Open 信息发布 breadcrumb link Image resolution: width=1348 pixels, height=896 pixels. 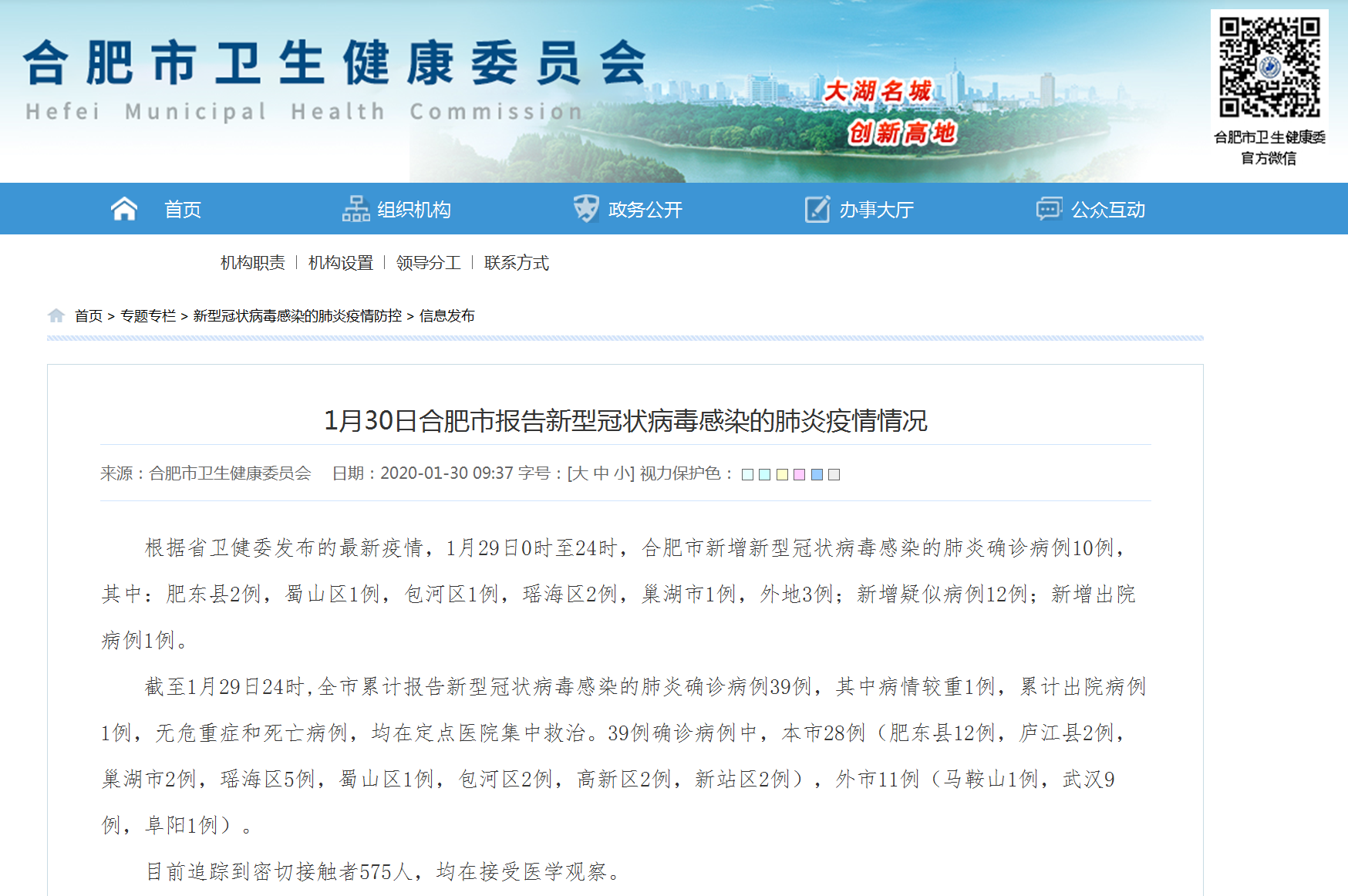[447, 316]
